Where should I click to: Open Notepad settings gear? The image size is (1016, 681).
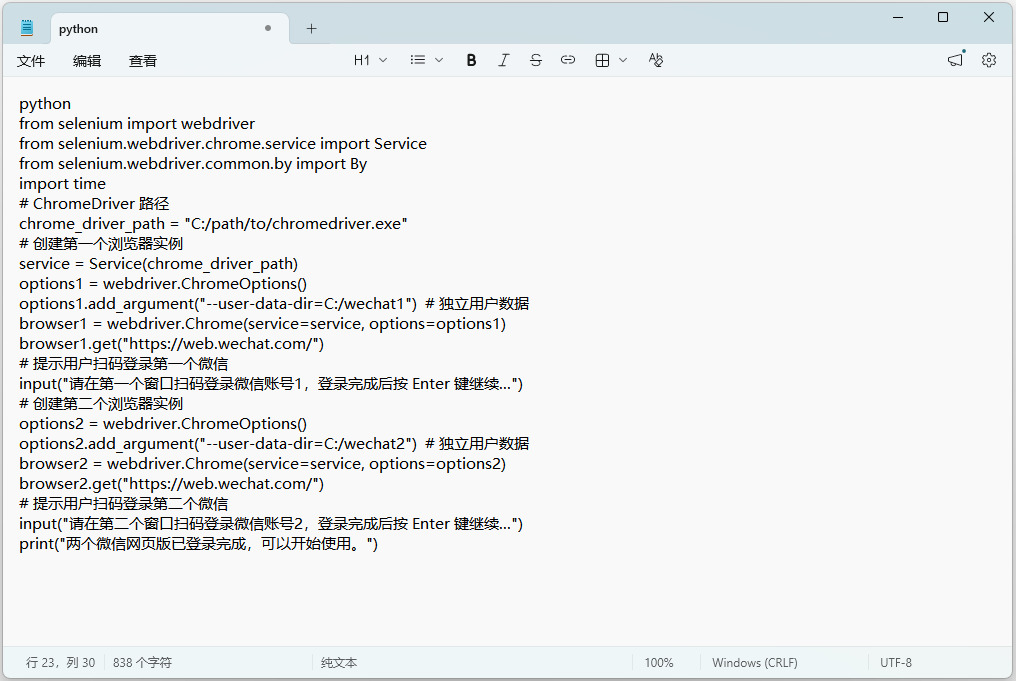coord(989,60)
